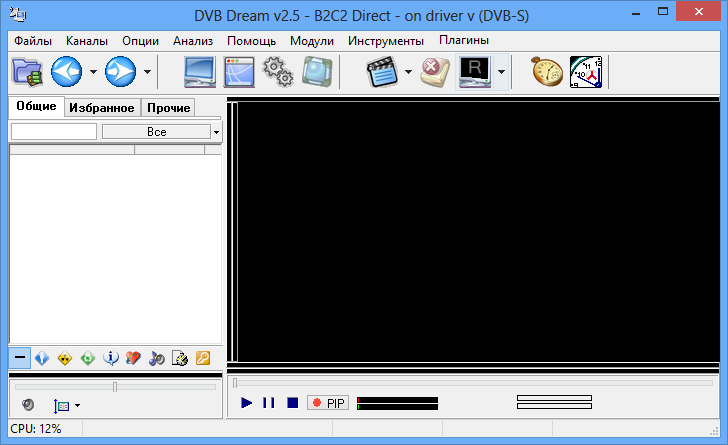This screenshot has height=445, width=728.
Task: Click the CPU: 12% status text
Action: (36, 429)
